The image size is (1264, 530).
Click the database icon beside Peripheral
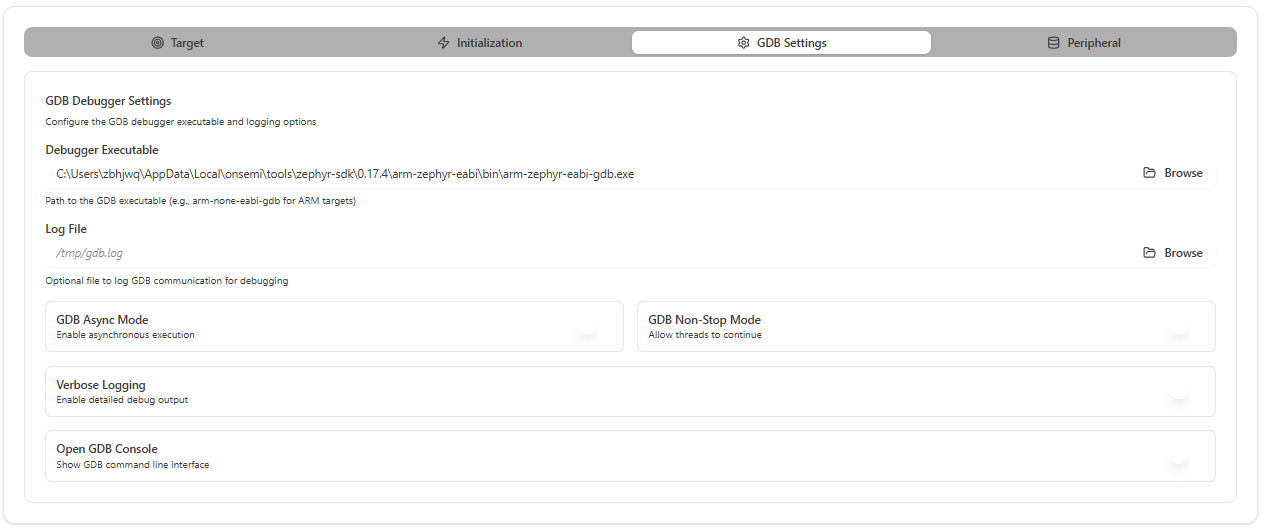[1053, 43]
